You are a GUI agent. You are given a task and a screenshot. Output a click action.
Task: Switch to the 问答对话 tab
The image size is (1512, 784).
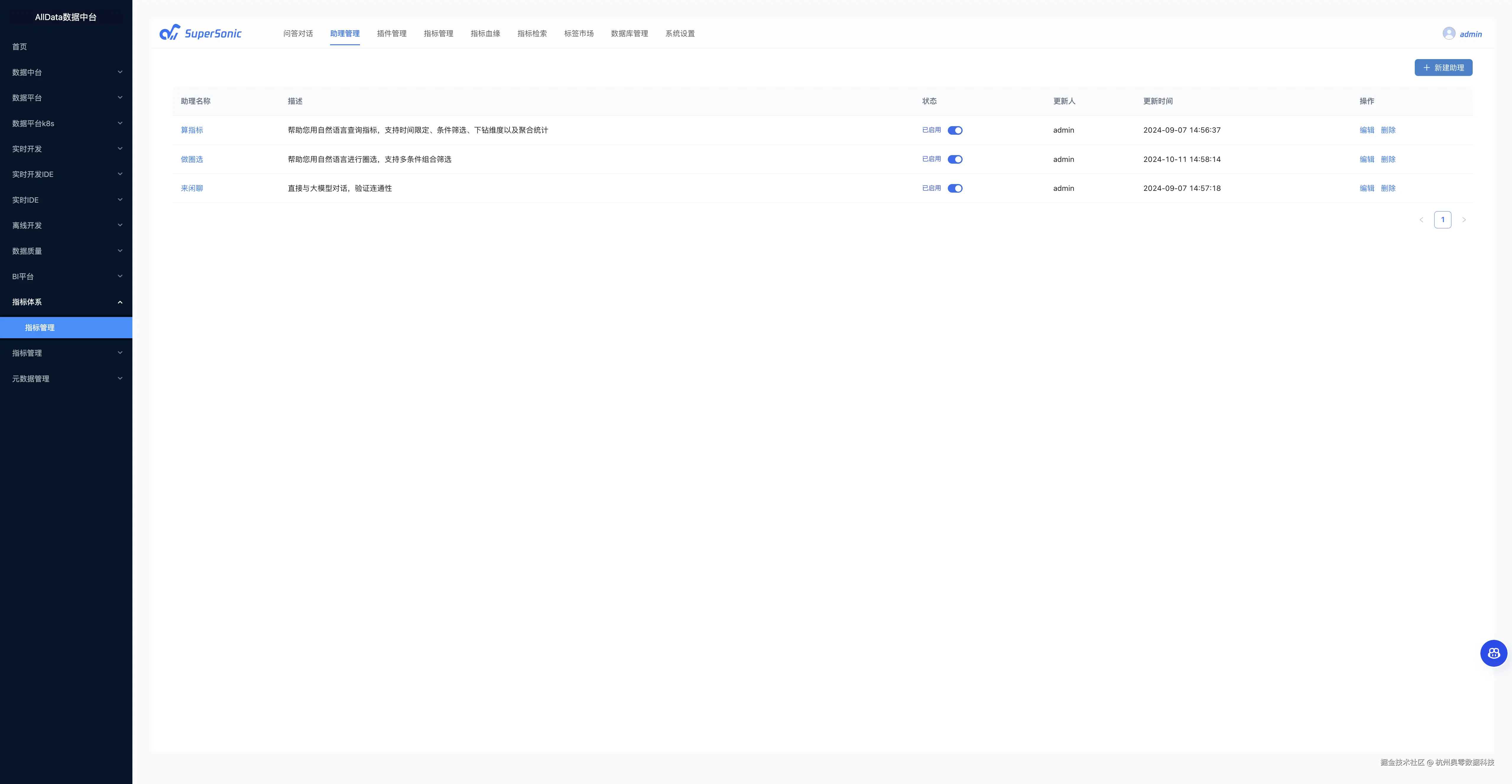298,33
